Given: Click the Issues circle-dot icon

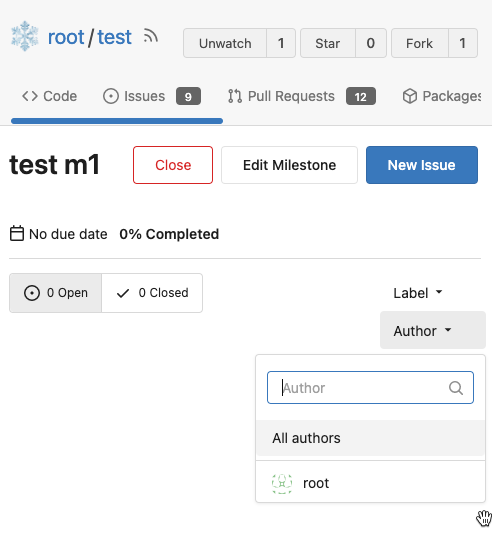Looking at the screenshot, I should [111, 96].
